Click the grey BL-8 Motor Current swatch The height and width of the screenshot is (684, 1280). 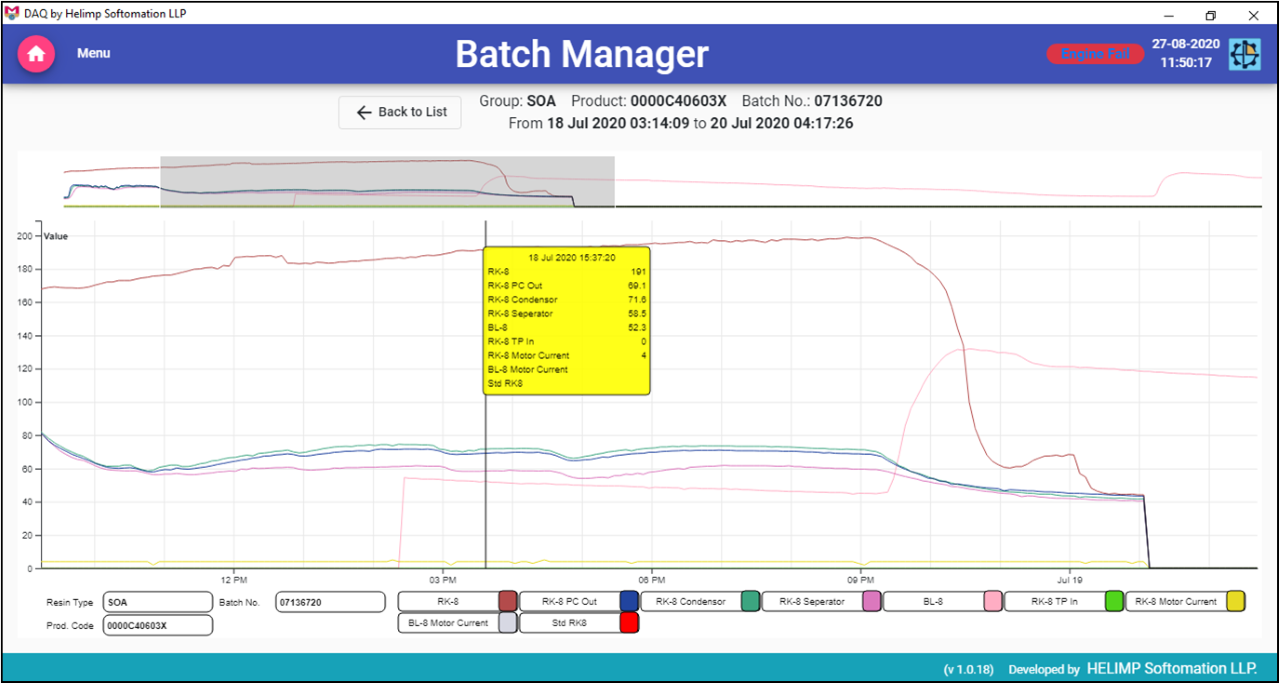tap(508, 623)
